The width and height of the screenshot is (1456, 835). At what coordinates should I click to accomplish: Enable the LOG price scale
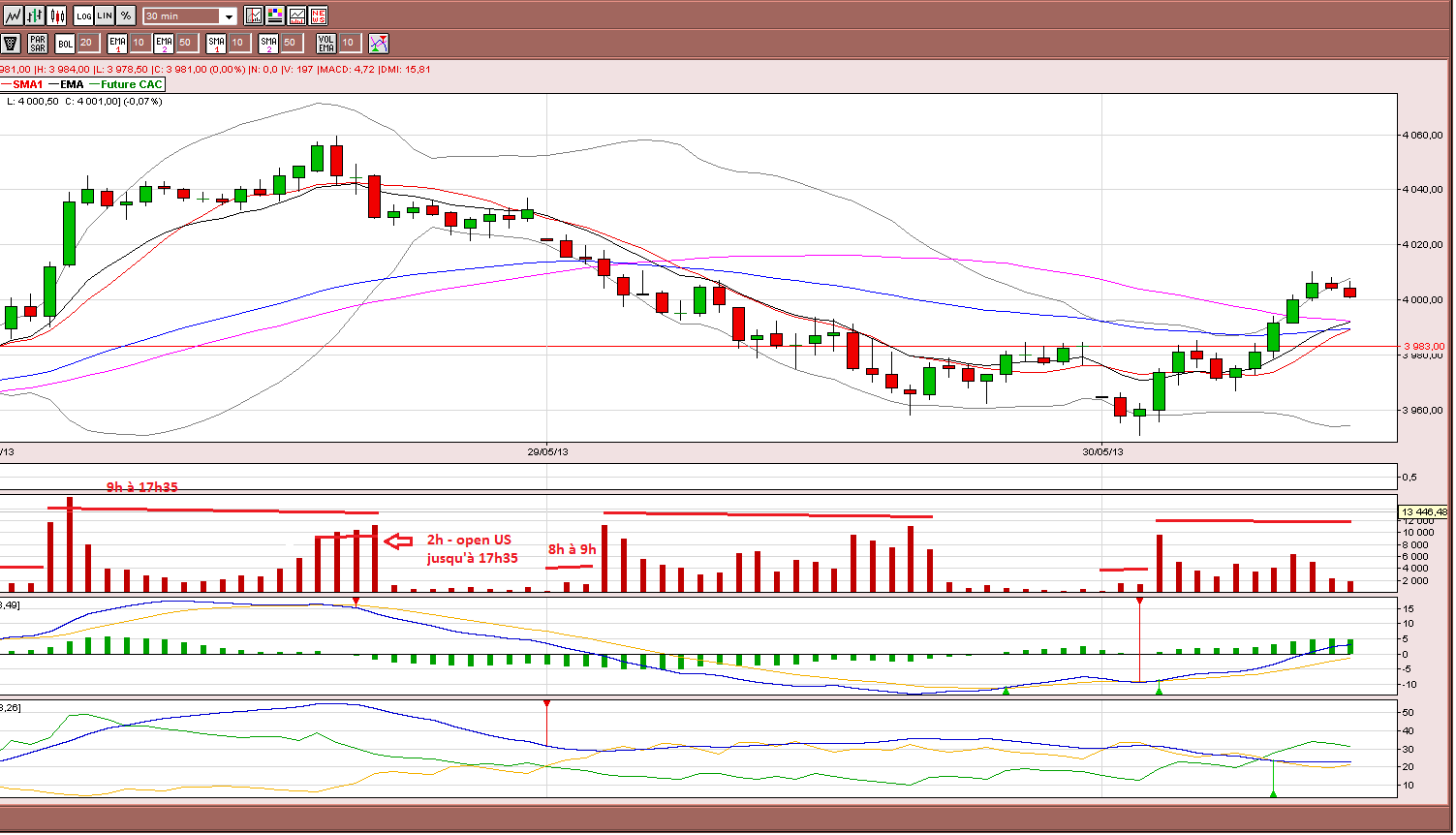[84, 15]
